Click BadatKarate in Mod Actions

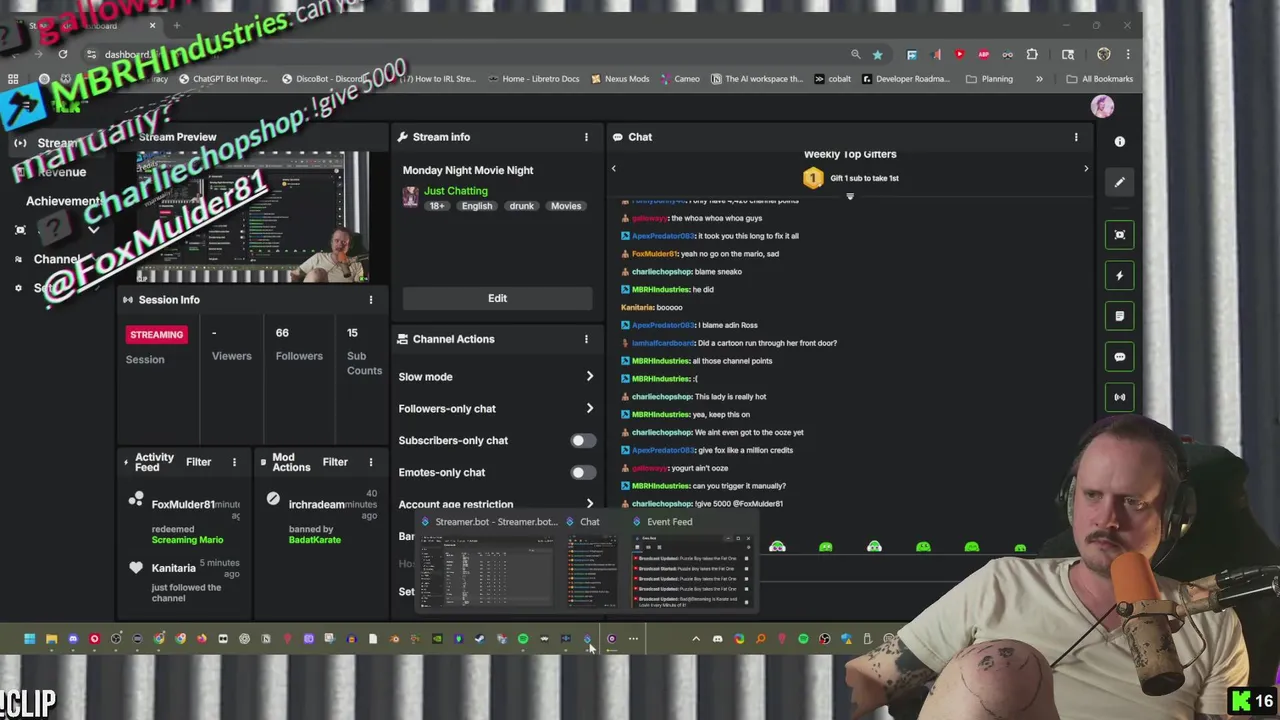(314, 540)
